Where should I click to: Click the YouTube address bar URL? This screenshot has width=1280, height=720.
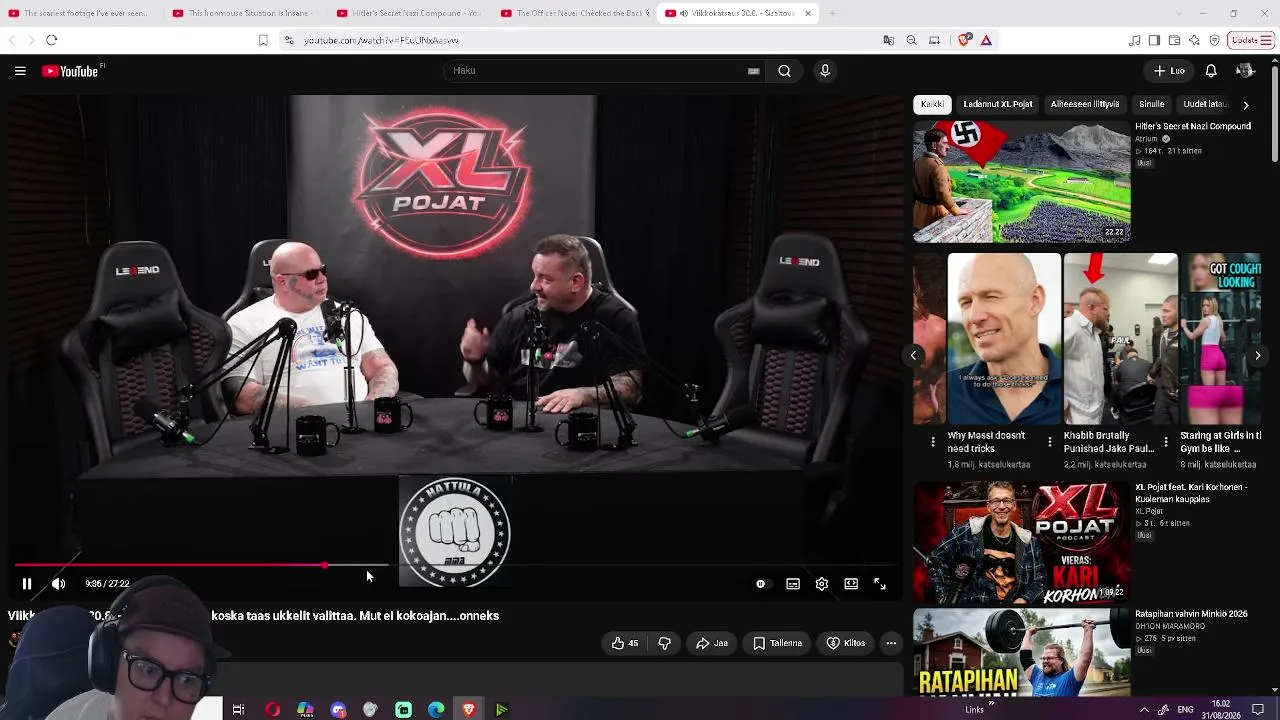click(381, 40)
